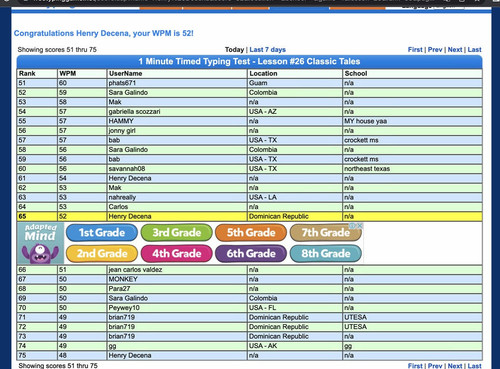The height and width of the screenshot is (369, 500).
Task: Click Sara Galindo in rank 69 row
Action: pyautogui.click(x=128, y=298)
